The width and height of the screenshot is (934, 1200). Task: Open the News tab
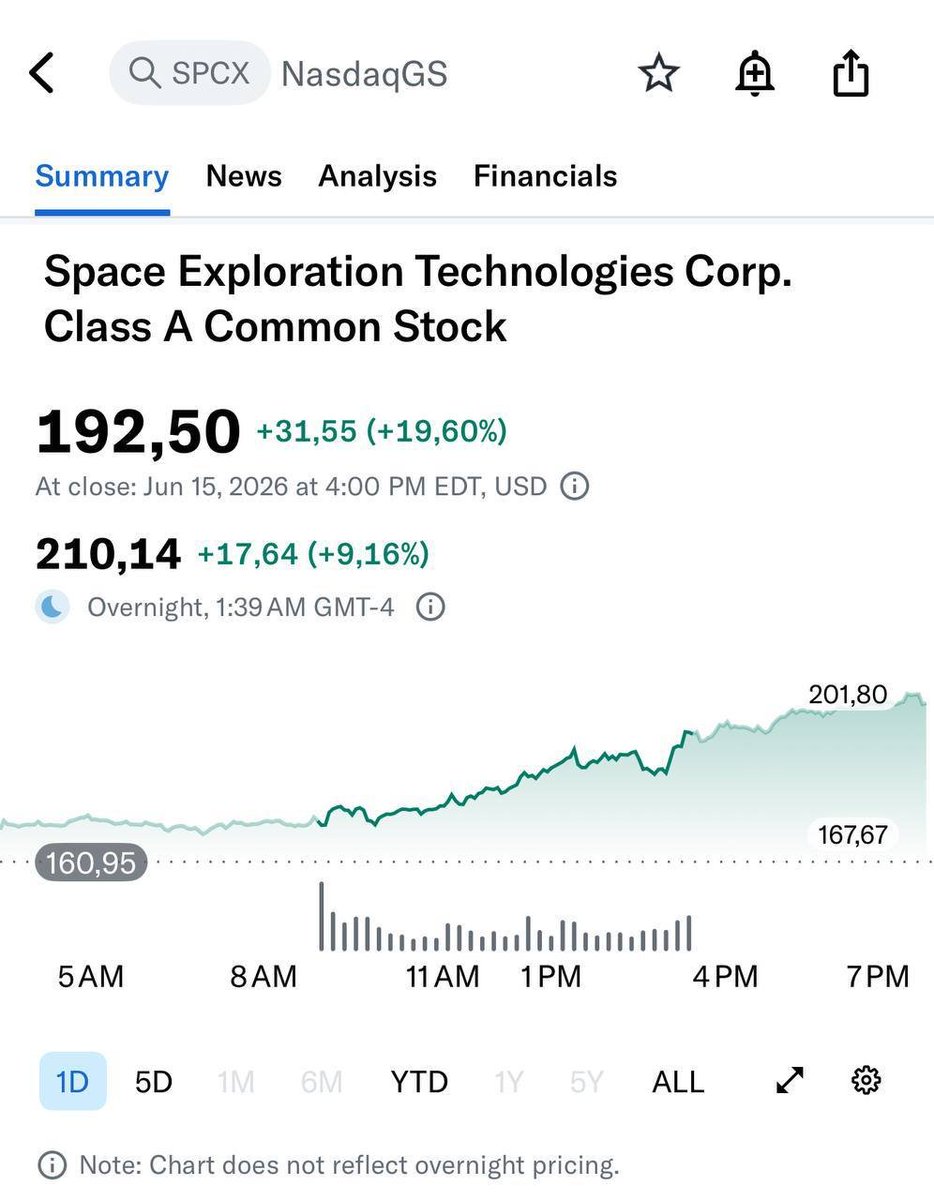pyautogui.click(x=244, y=176)
